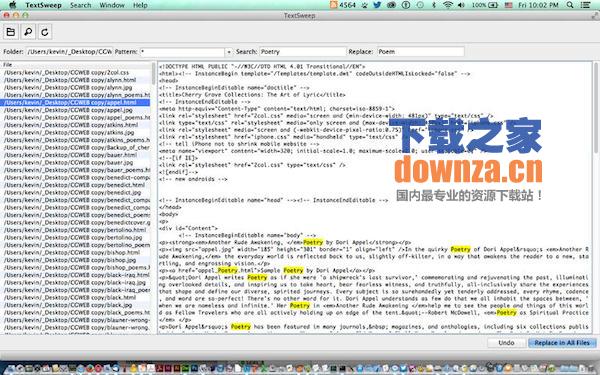Open the Apple menu

tap(12, 5)
